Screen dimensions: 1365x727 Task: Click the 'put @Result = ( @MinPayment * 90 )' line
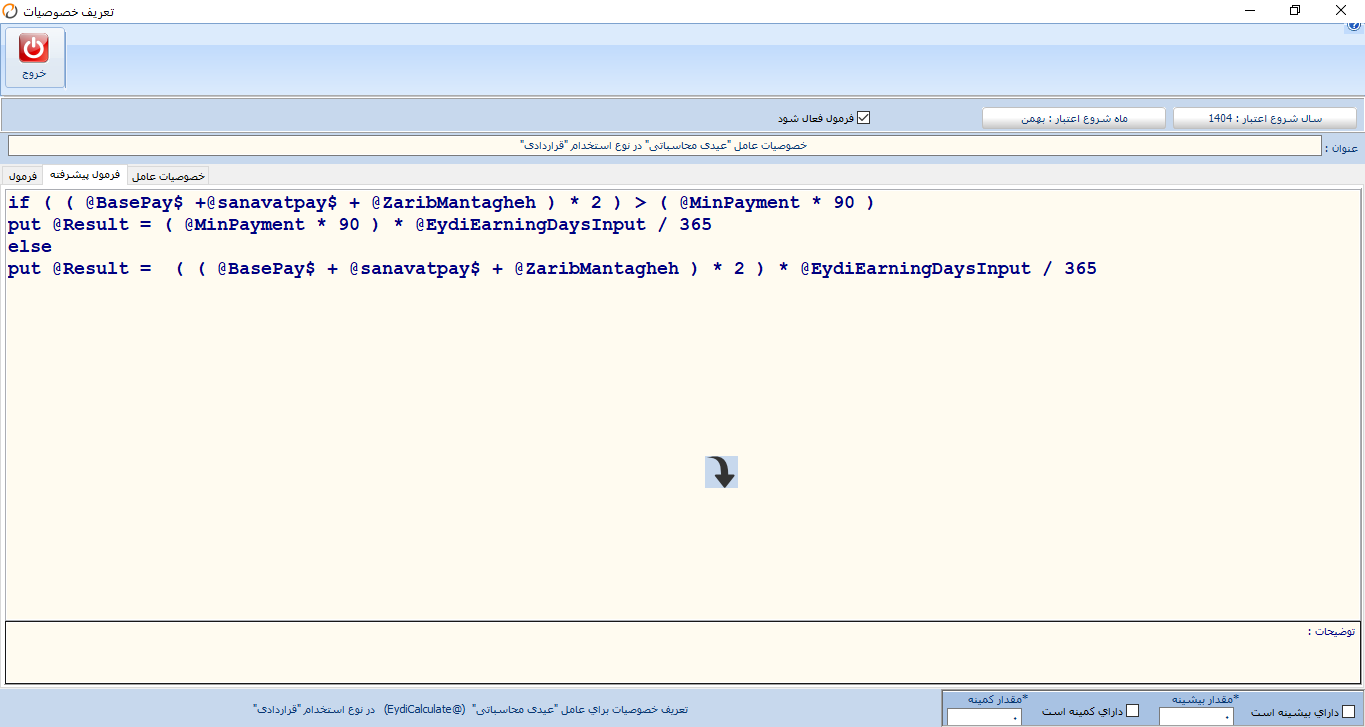tap(360, 225)
